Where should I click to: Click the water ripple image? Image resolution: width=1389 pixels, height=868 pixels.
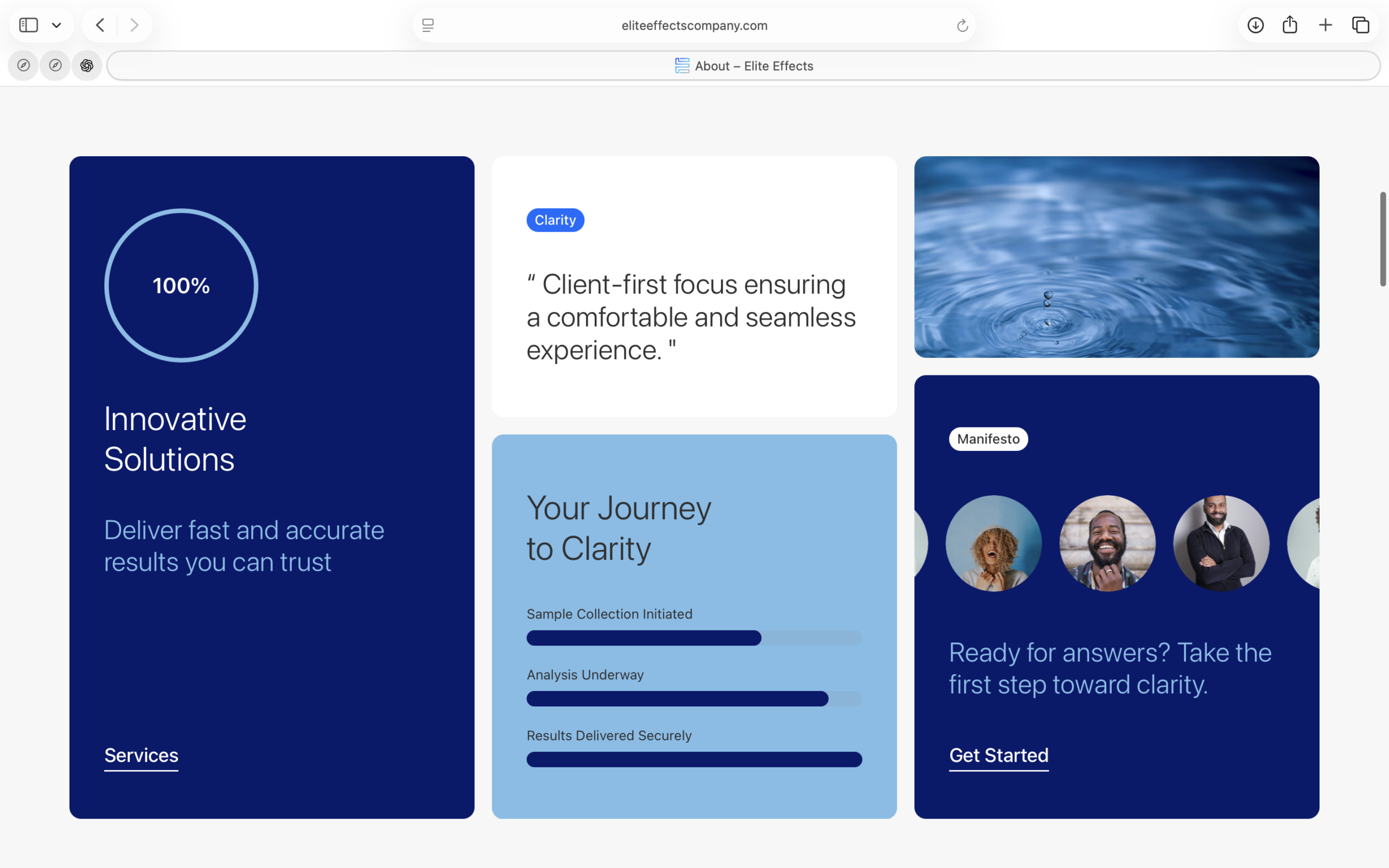point(1117,257)
